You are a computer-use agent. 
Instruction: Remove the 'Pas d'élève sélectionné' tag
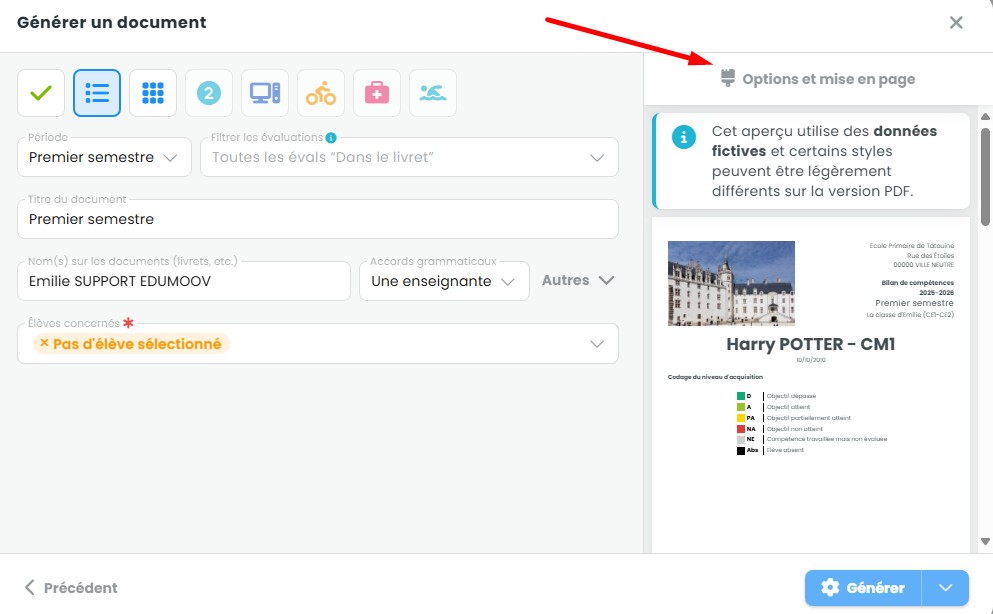pyautogui.click(x=44, y=343)
